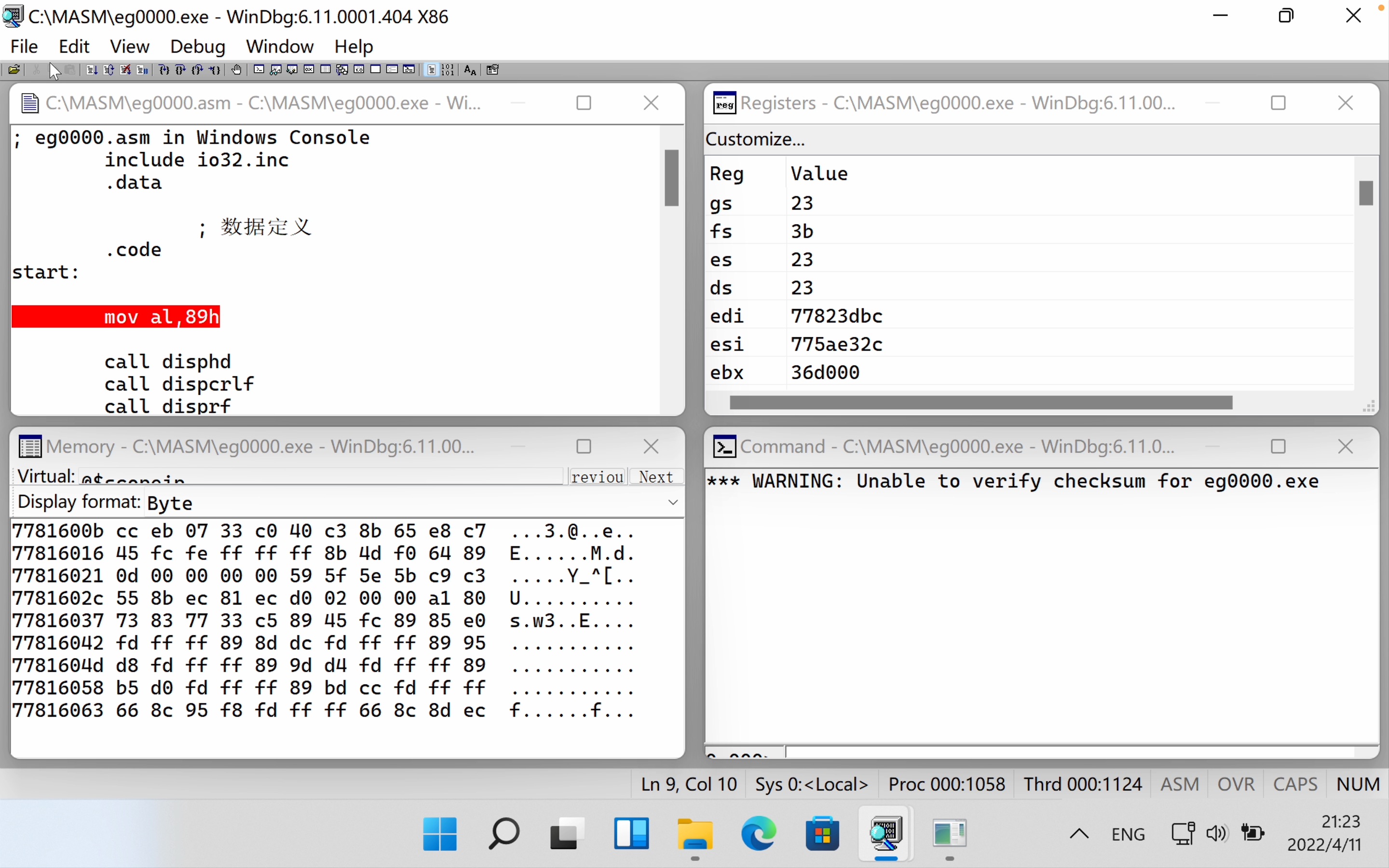The image size is (1389, 868).
Task: Click the Command window title icon
Action: click(x=724, y=446)
